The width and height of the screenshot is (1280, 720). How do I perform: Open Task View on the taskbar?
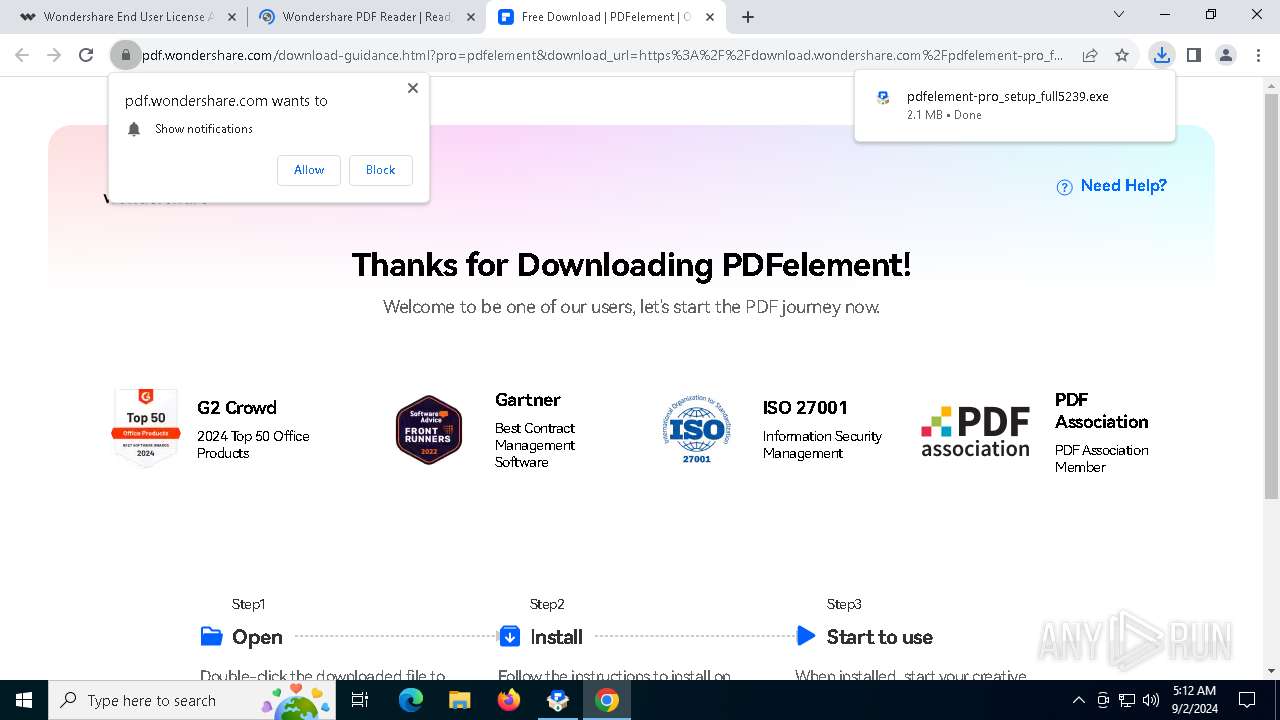[x=361, y=700]
